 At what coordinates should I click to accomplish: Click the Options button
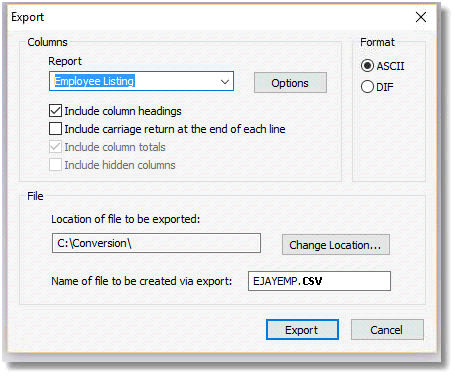[x=290, y=83]
